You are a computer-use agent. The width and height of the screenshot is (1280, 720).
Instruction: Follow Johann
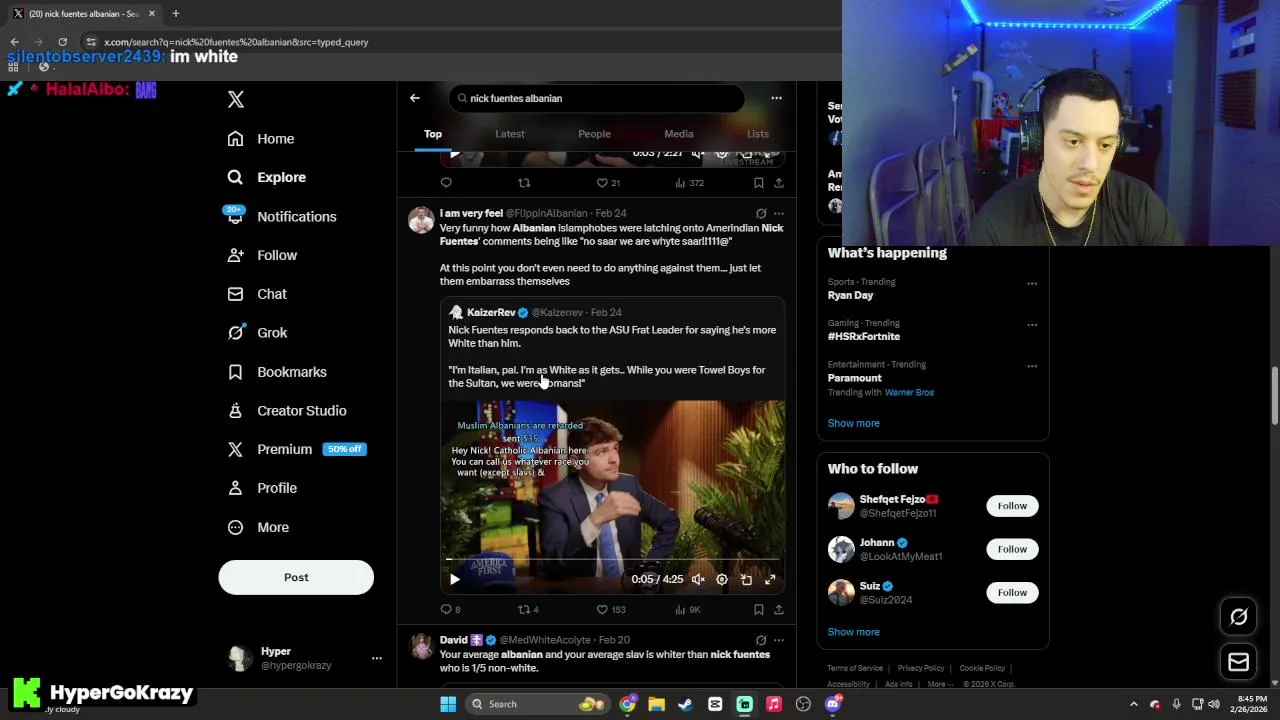point(1012,549)
